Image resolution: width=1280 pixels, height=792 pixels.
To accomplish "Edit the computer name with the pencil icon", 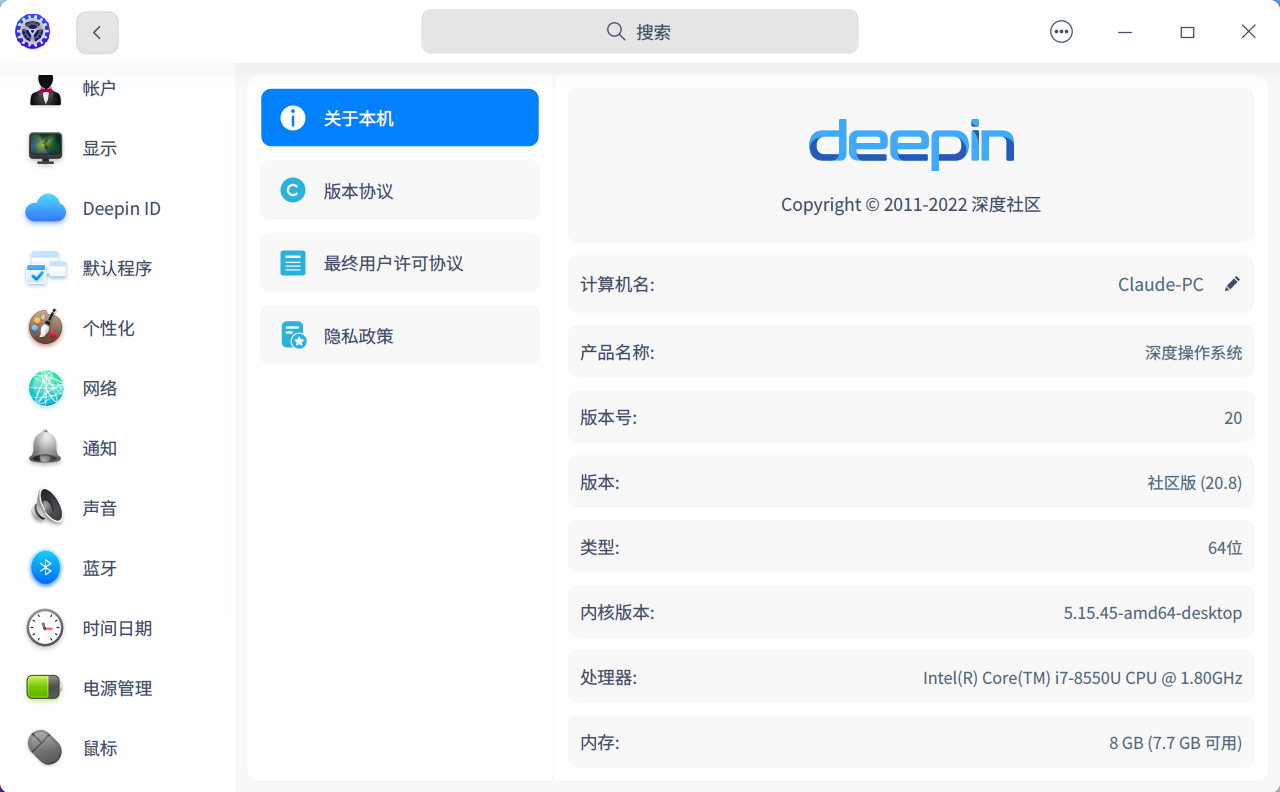I will click(1233, 284).
